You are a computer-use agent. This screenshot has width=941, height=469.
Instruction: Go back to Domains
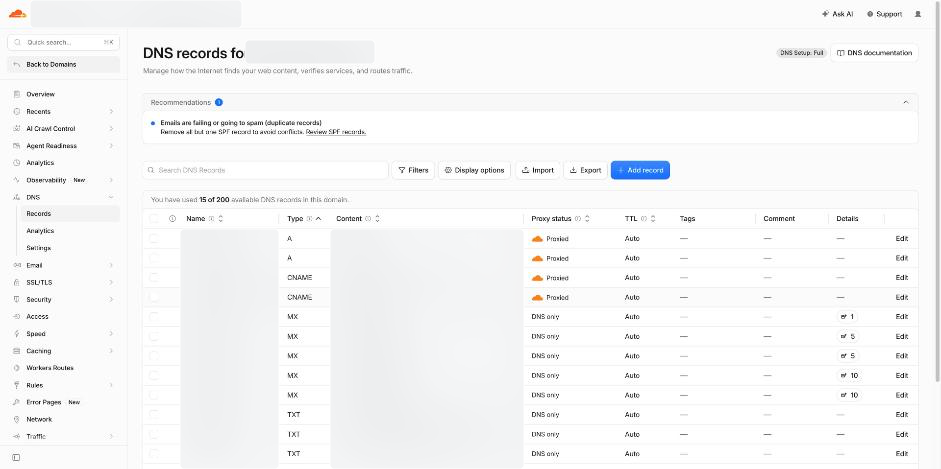tap(64, 64)
